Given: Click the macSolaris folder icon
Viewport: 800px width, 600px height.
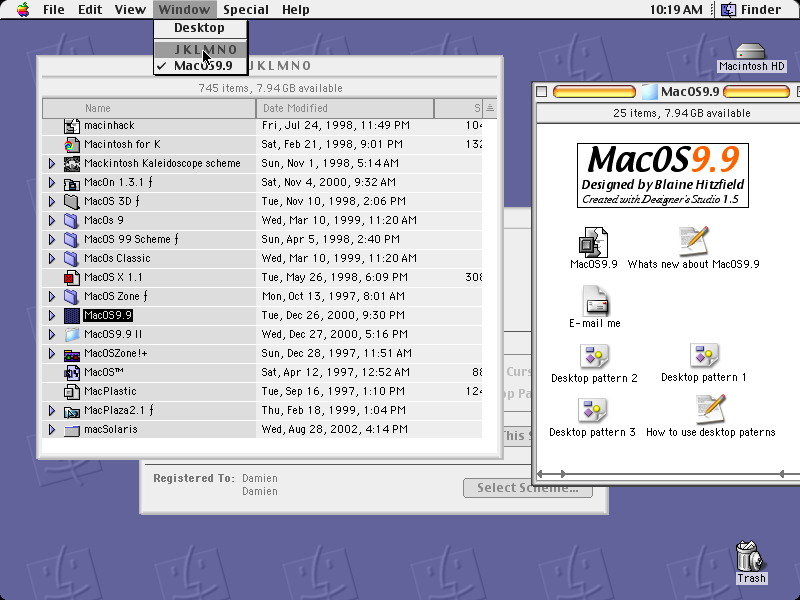Looking at the screenshot, I should pos(71,430).
